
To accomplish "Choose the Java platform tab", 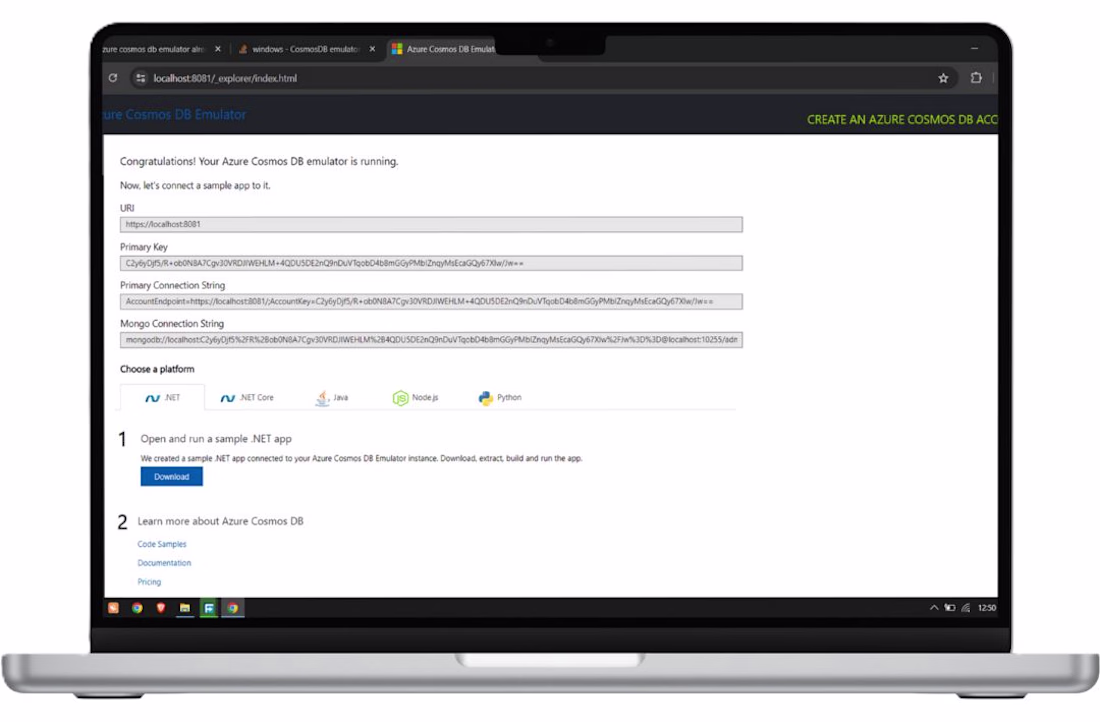I will click(x=332, y=398).
